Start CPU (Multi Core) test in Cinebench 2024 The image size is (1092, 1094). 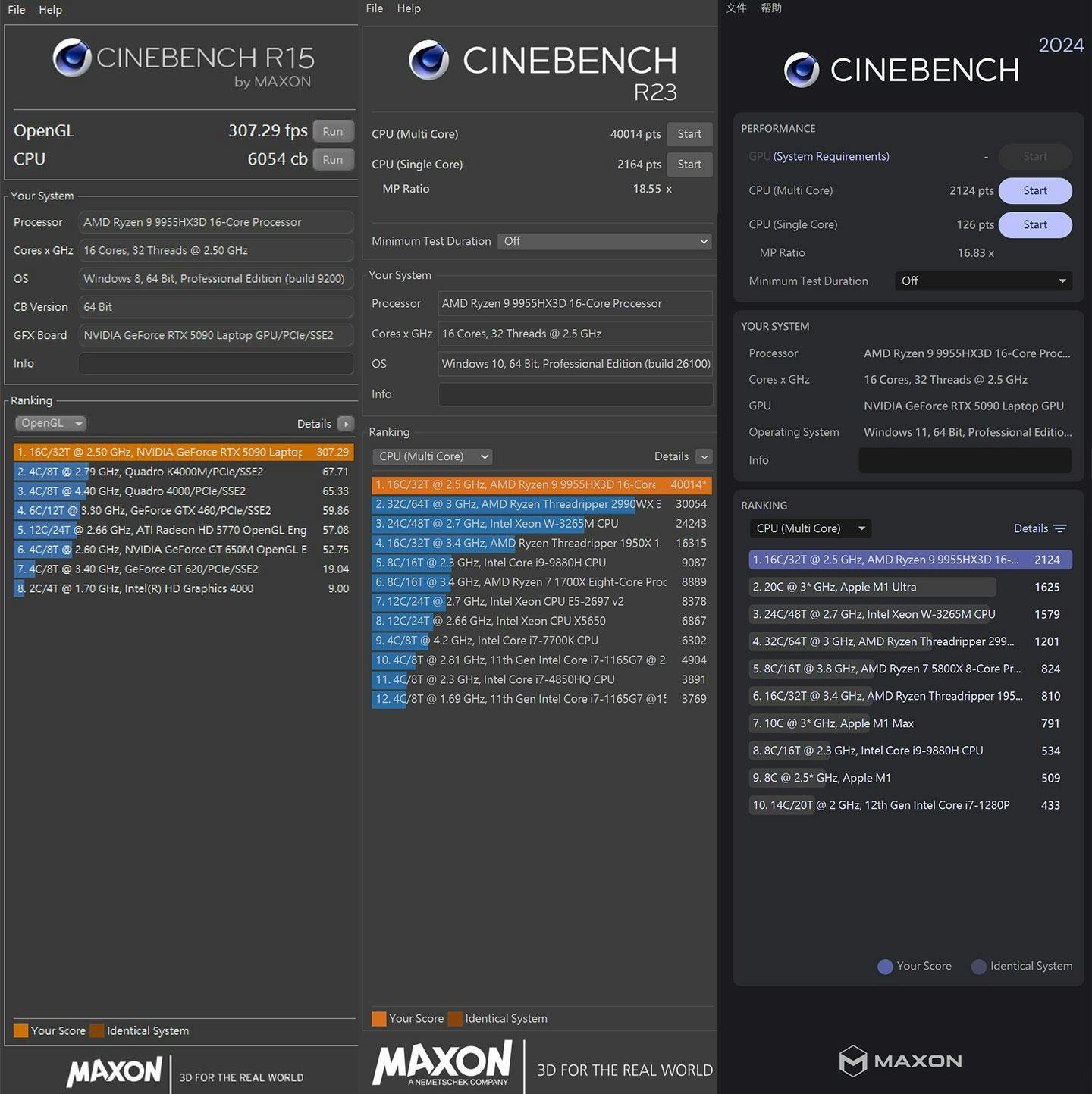(1035, 190)
